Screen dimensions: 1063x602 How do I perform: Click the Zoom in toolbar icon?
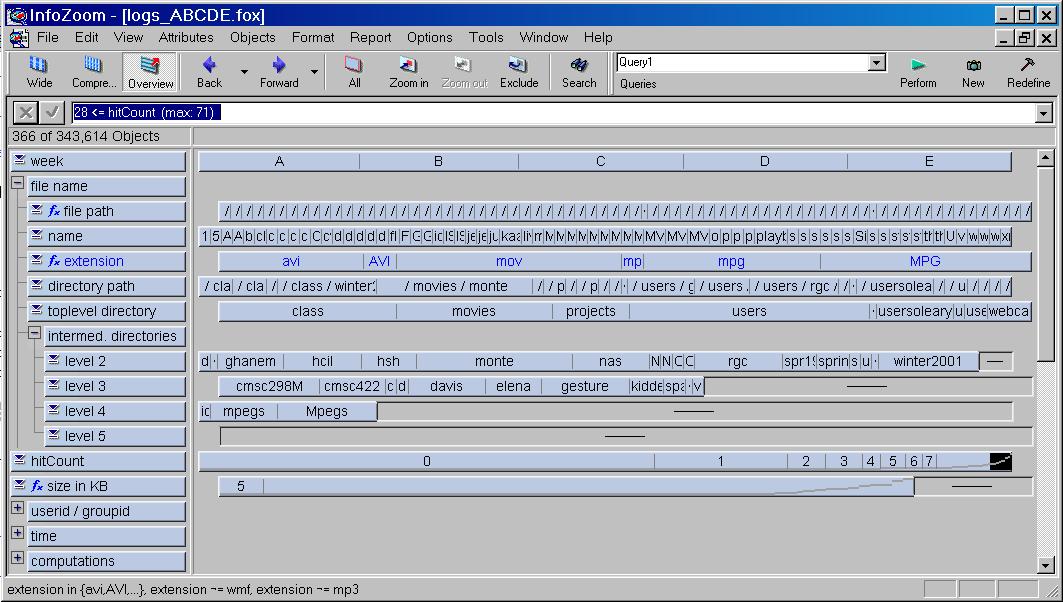coord(408,71)
